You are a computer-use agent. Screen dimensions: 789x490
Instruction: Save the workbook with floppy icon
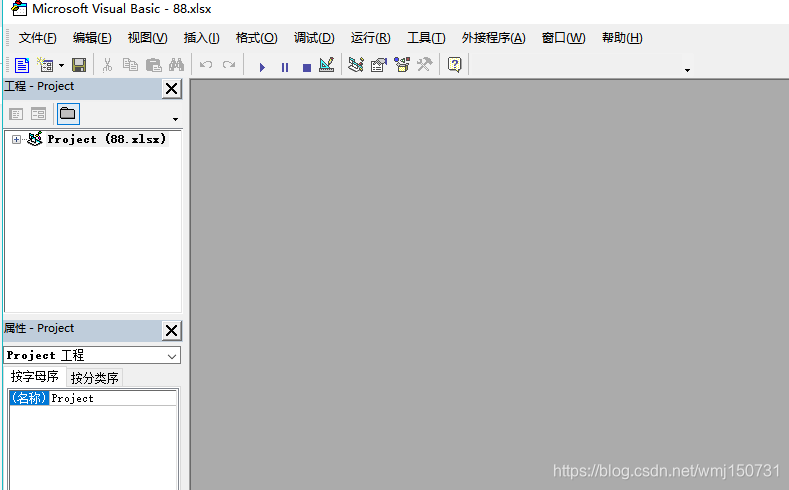(79, 65)
